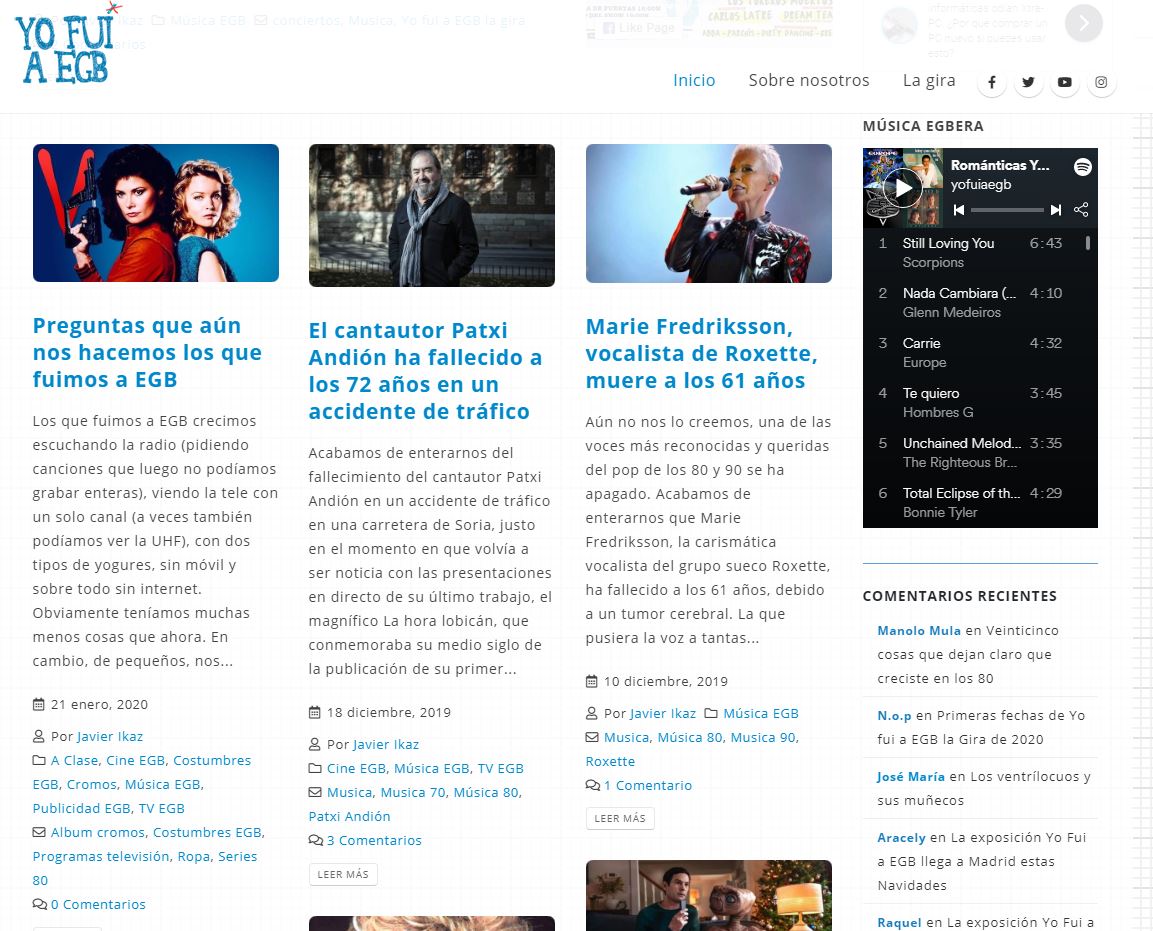Open '1 Comentario' on the Roxette article

click(x=647, y=785)
